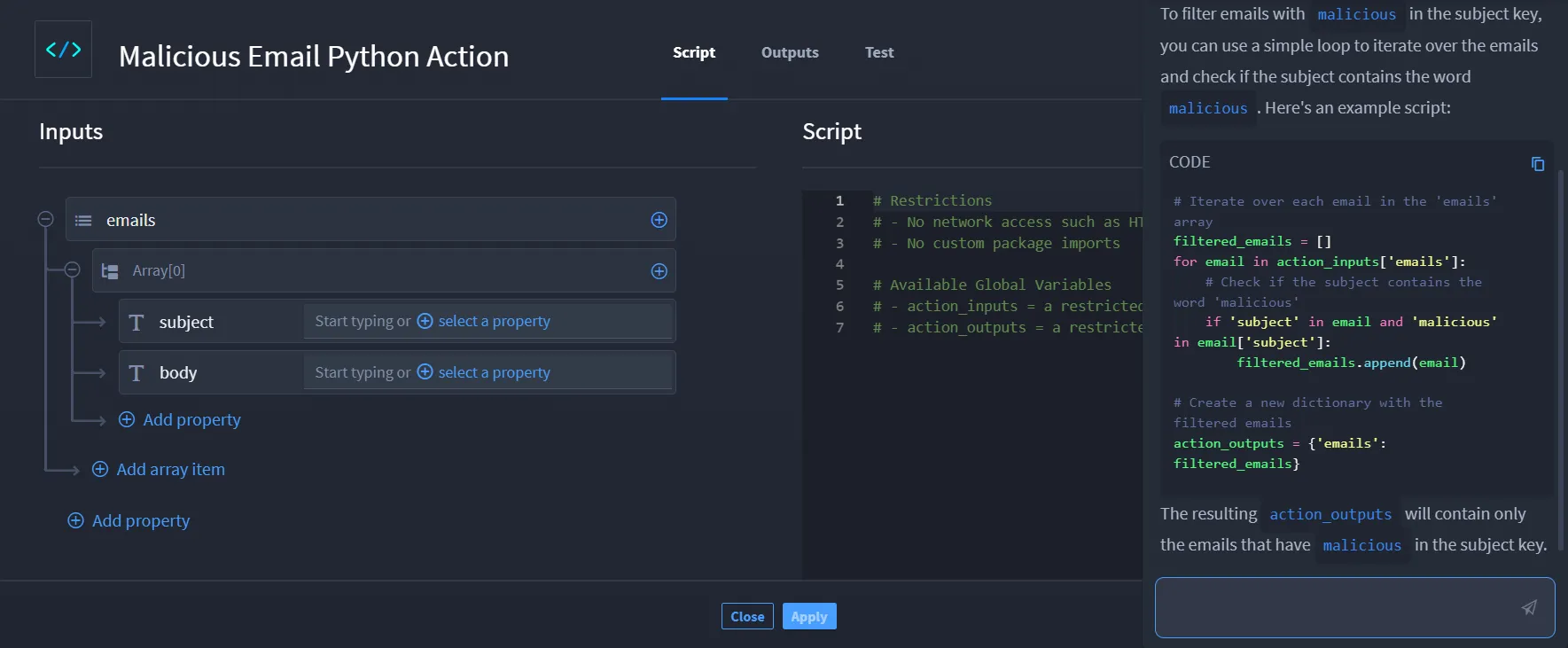Click the list icon next to emails
1568x648 pixels.
coord(83,220)
